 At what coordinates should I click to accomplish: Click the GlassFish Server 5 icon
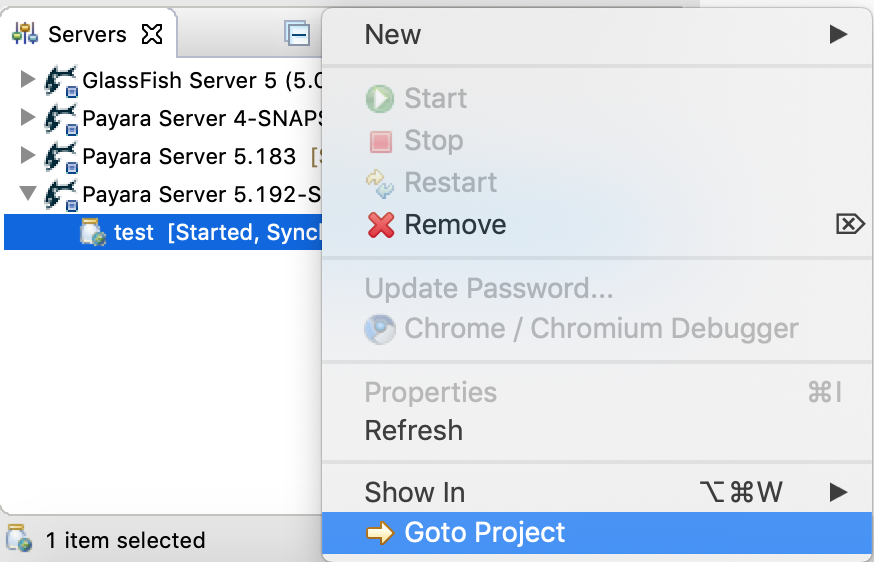tap(61, 81)
